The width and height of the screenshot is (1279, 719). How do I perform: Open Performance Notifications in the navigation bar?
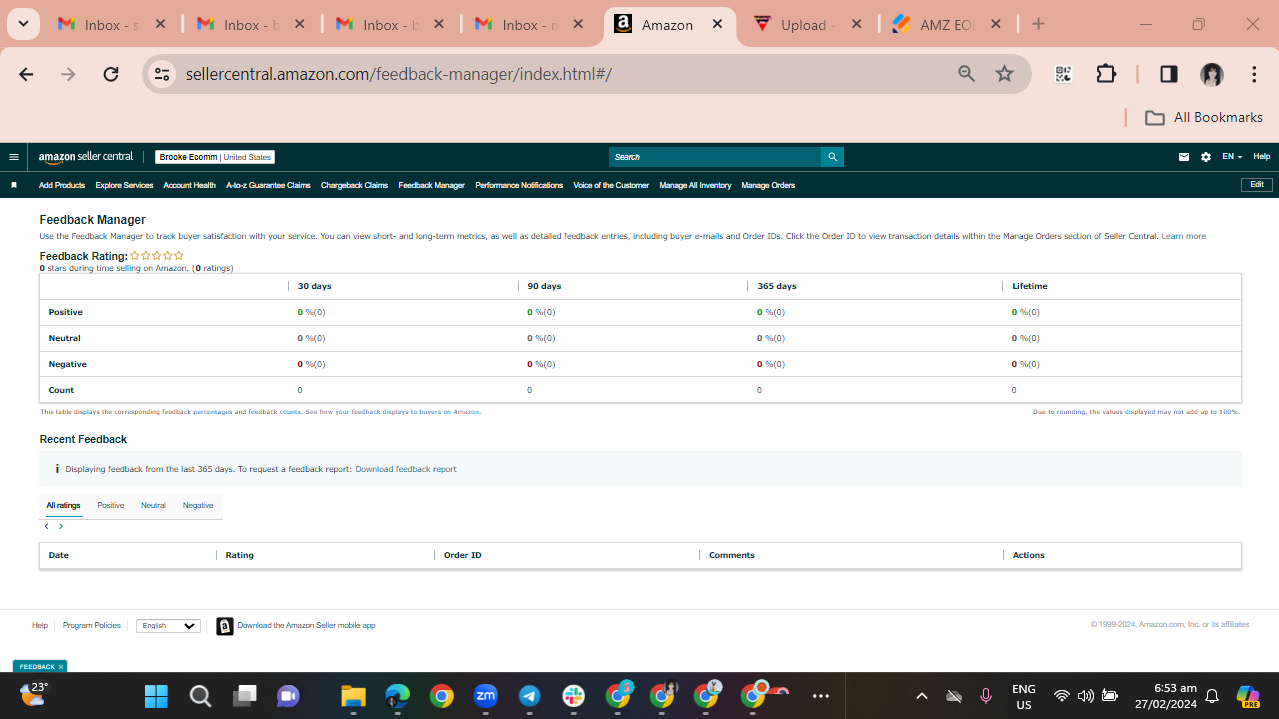(x=519, y=185)
